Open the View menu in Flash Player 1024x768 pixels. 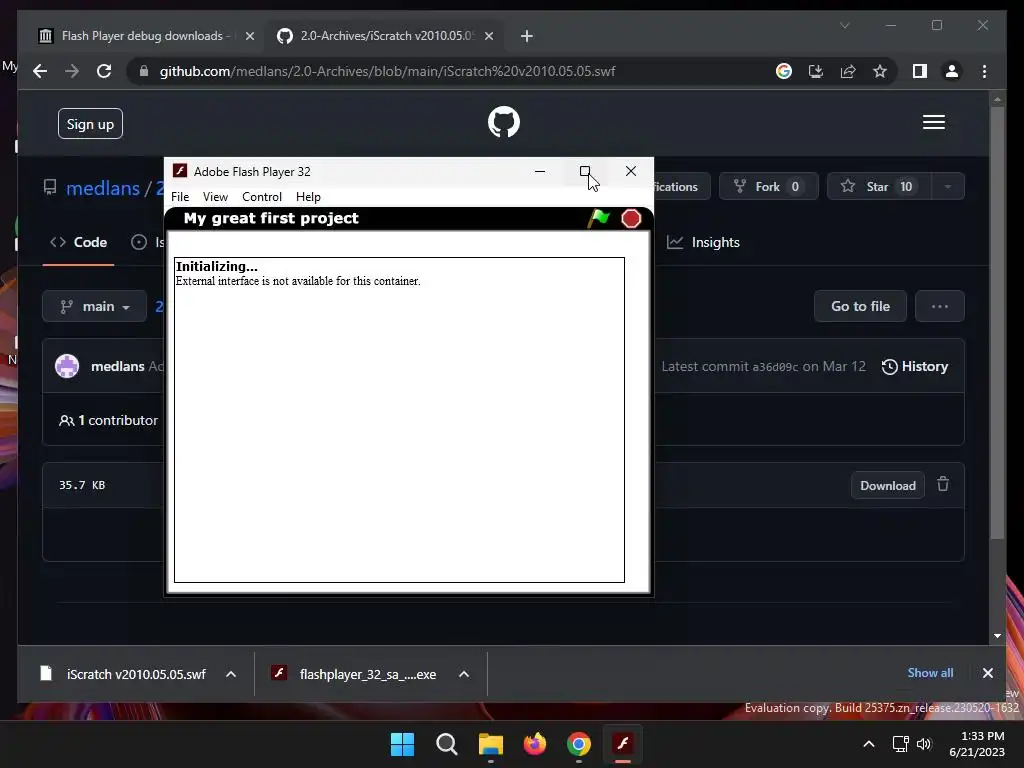point(215,197)
